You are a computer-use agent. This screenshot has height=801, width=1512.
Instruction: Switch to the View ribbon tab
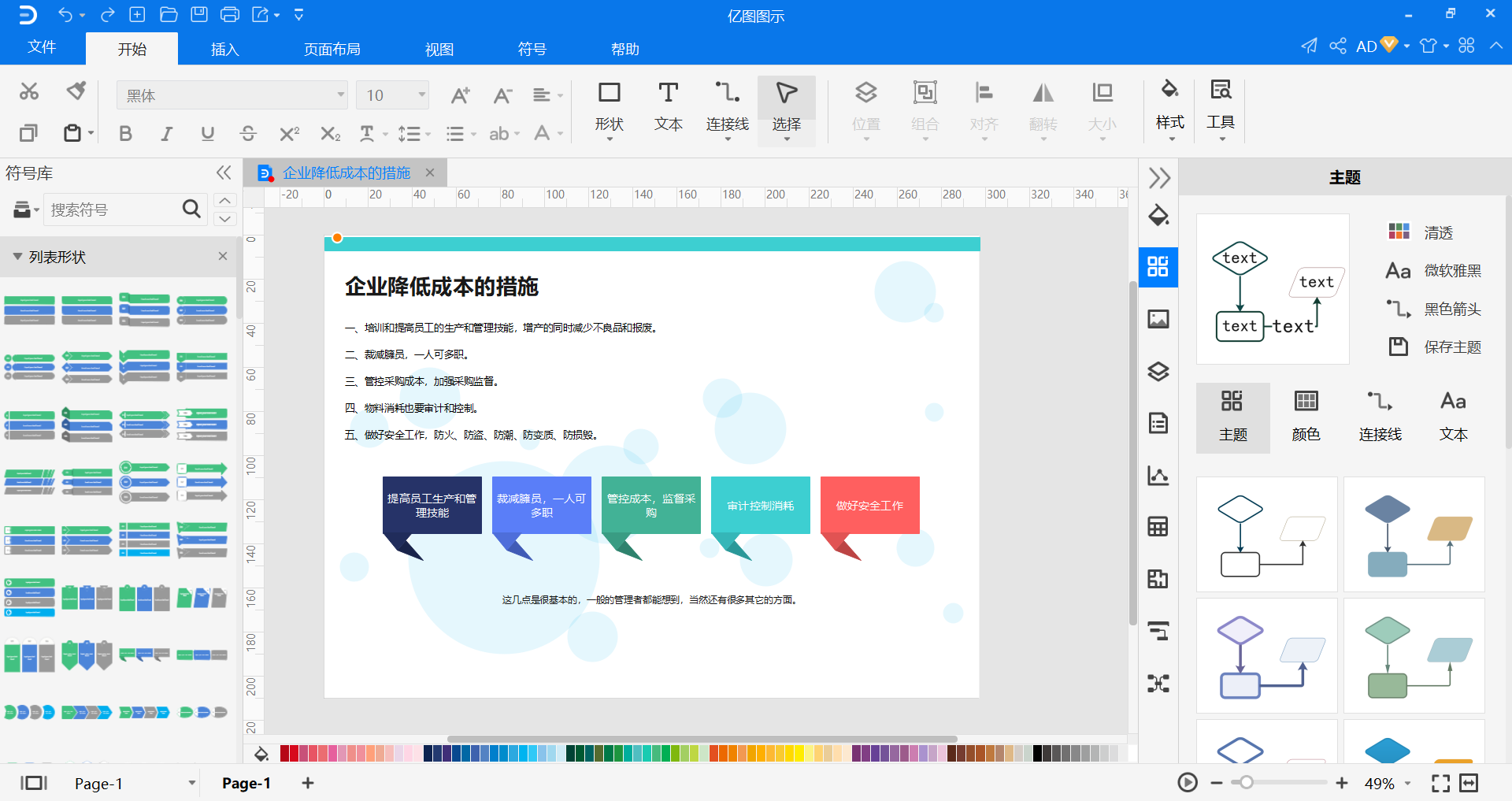tap(439, 49)
